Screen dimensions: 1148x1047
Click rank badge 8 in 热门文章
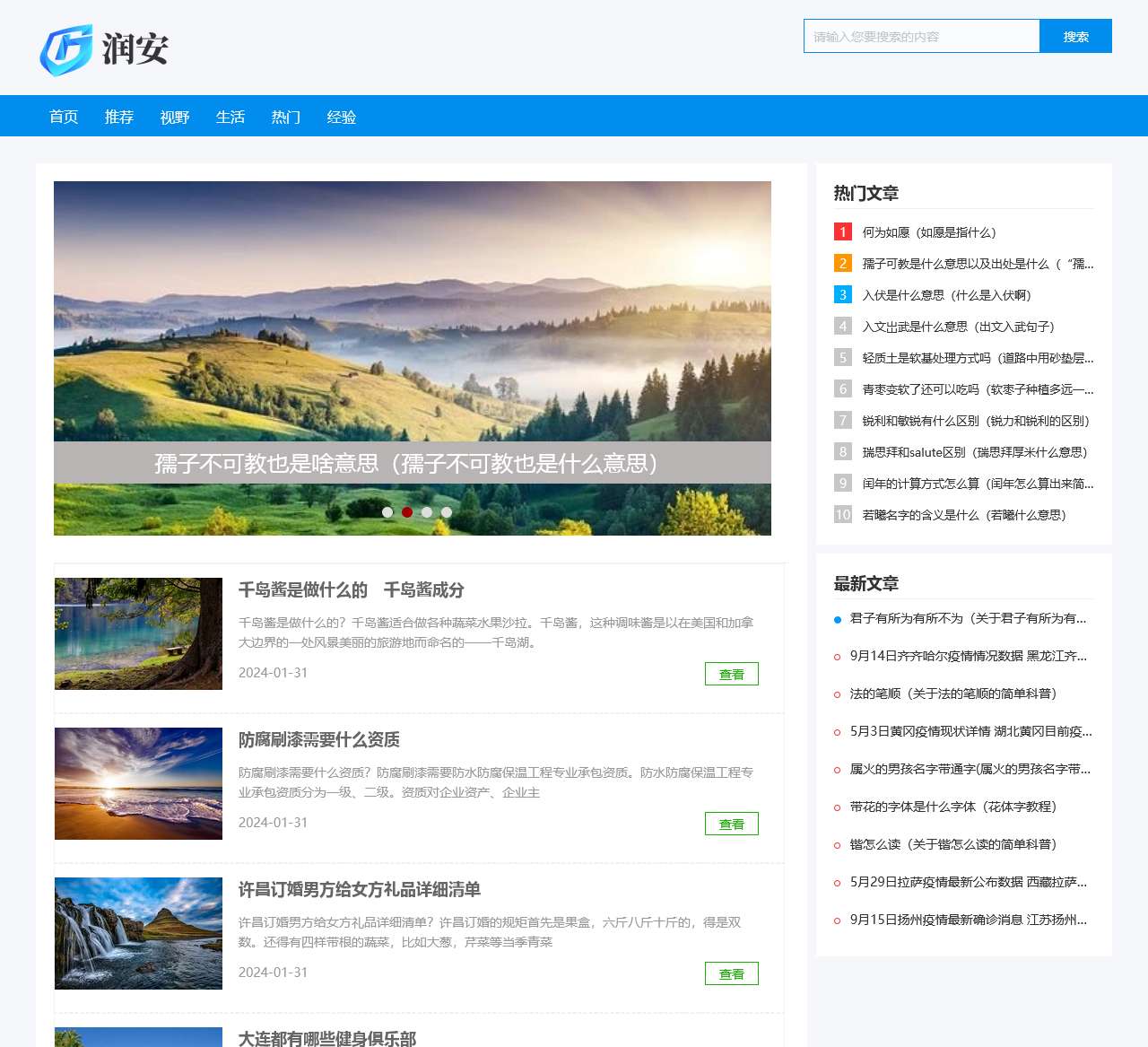point(843,451)
